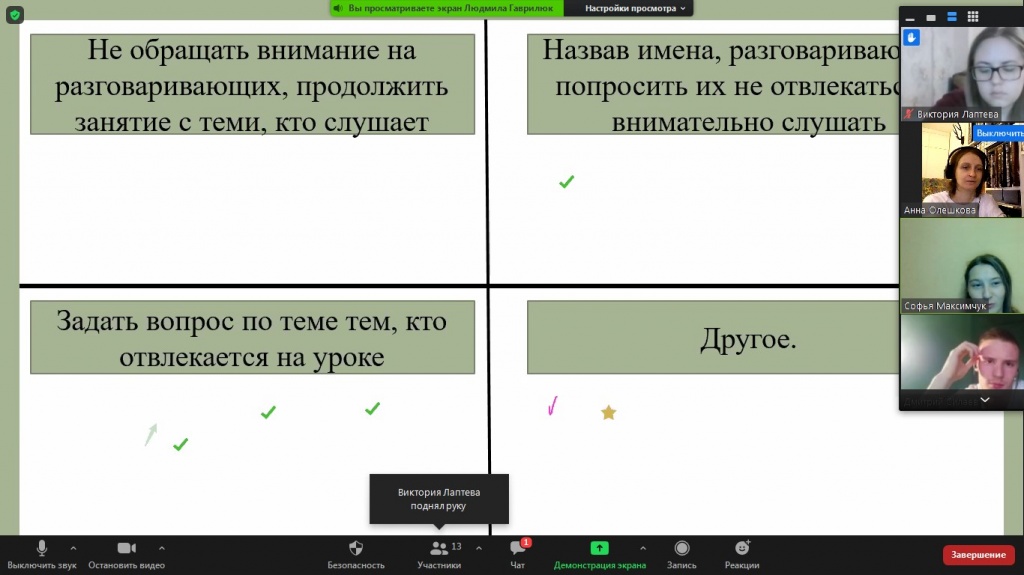Turn off camera via Остановить видео

point(126,554)
